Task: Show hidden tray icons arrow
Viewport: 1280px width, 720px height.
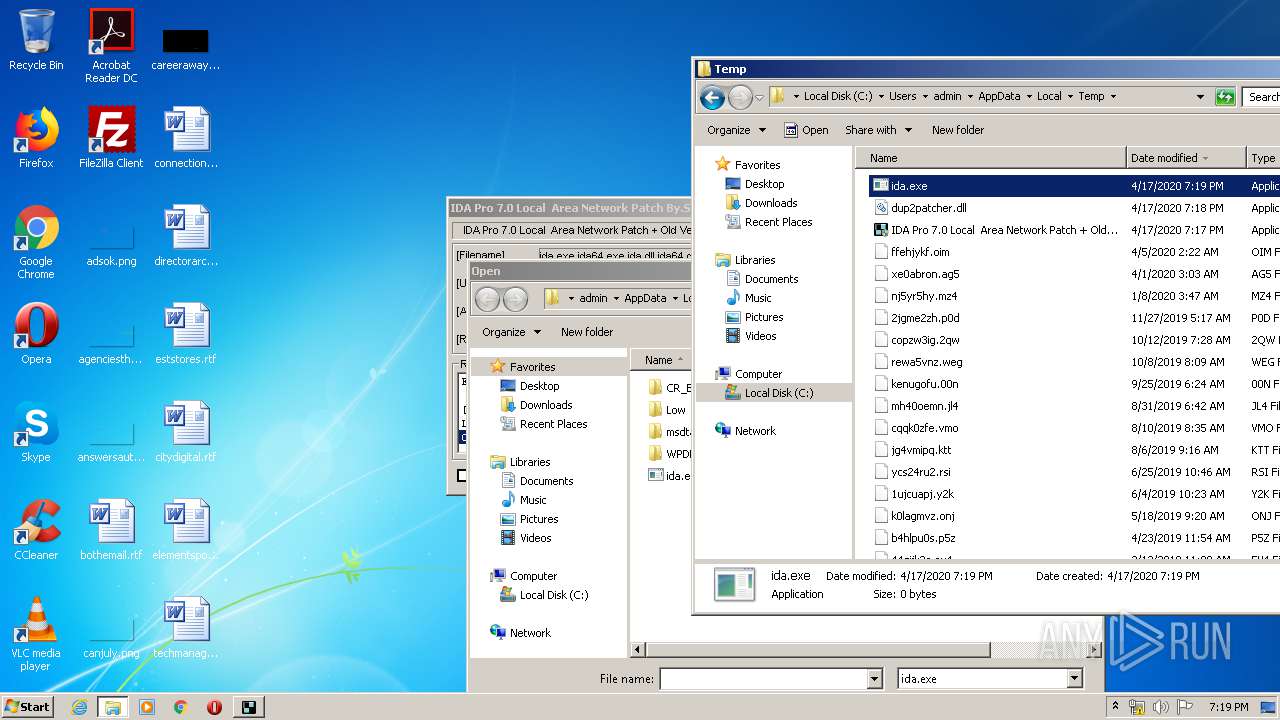Action: (1115, 707)
